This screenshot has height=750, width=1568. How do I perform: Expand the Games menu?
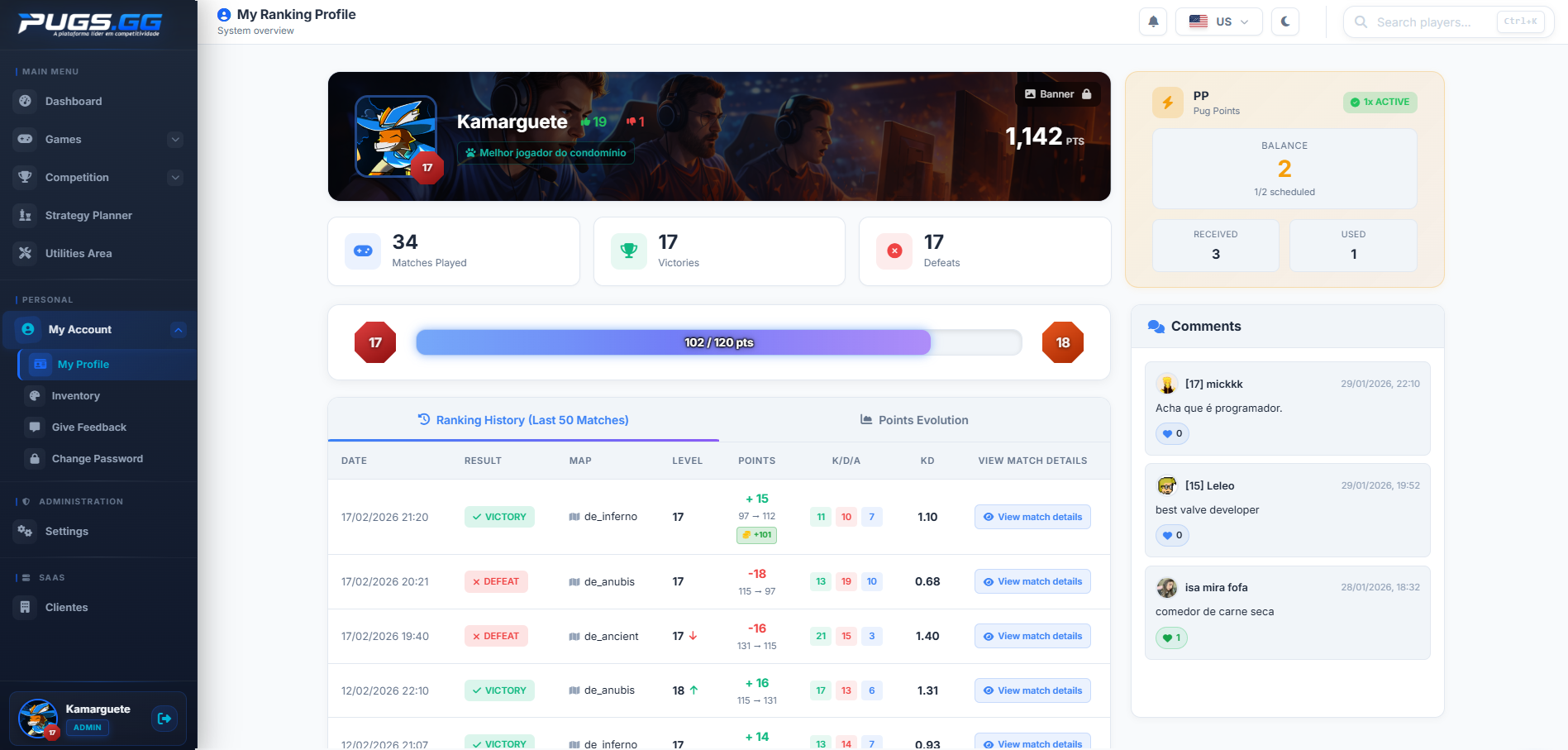(174, 139)
